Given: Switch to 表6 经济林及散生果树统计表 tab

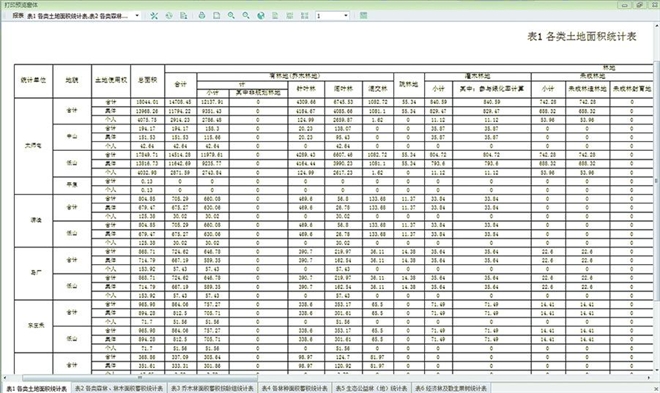Looking at the screenshot, I should tap(451, 388).
